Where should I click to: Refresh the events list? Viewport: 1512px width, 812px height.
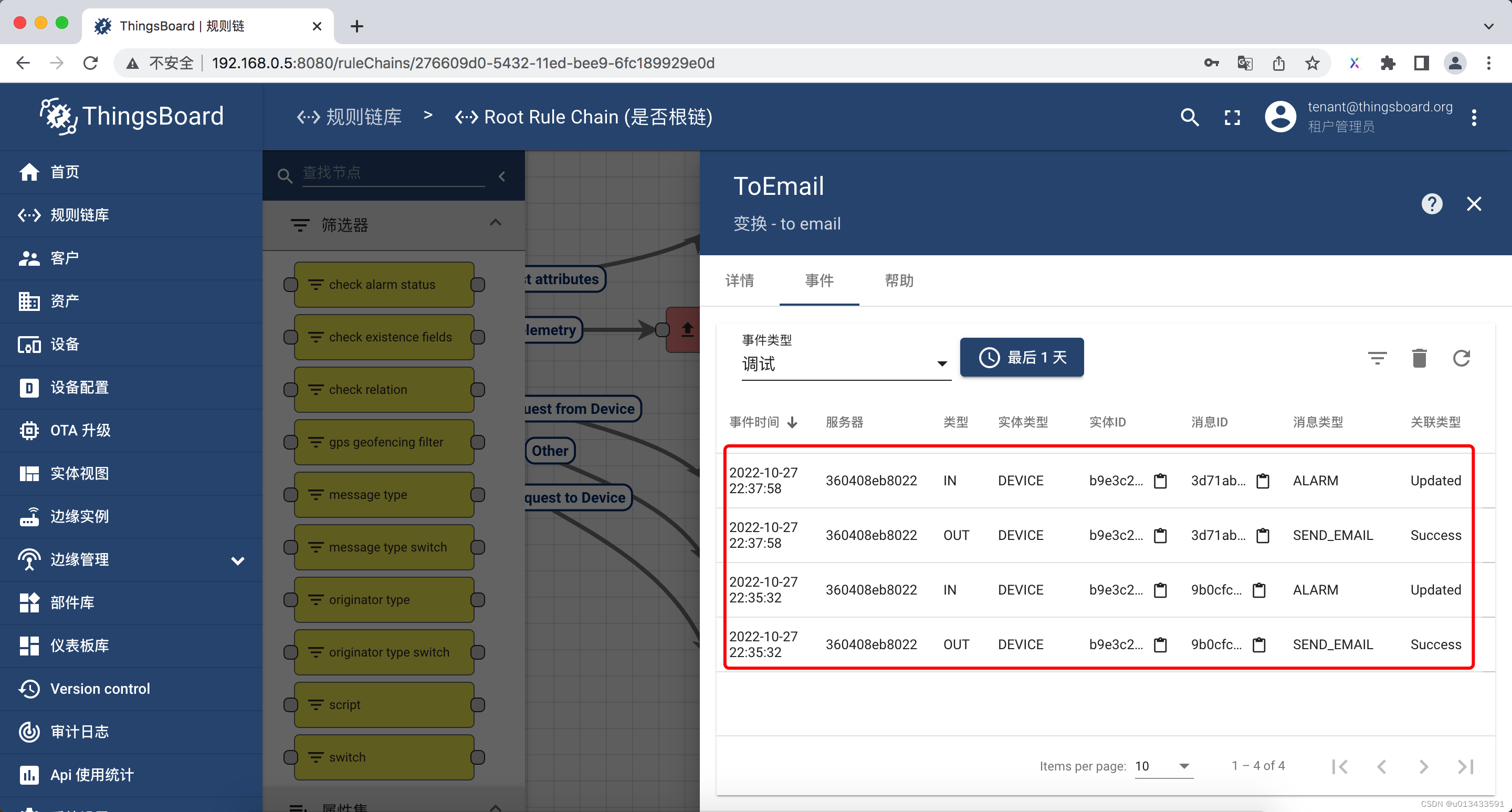tap(1462, 358)
